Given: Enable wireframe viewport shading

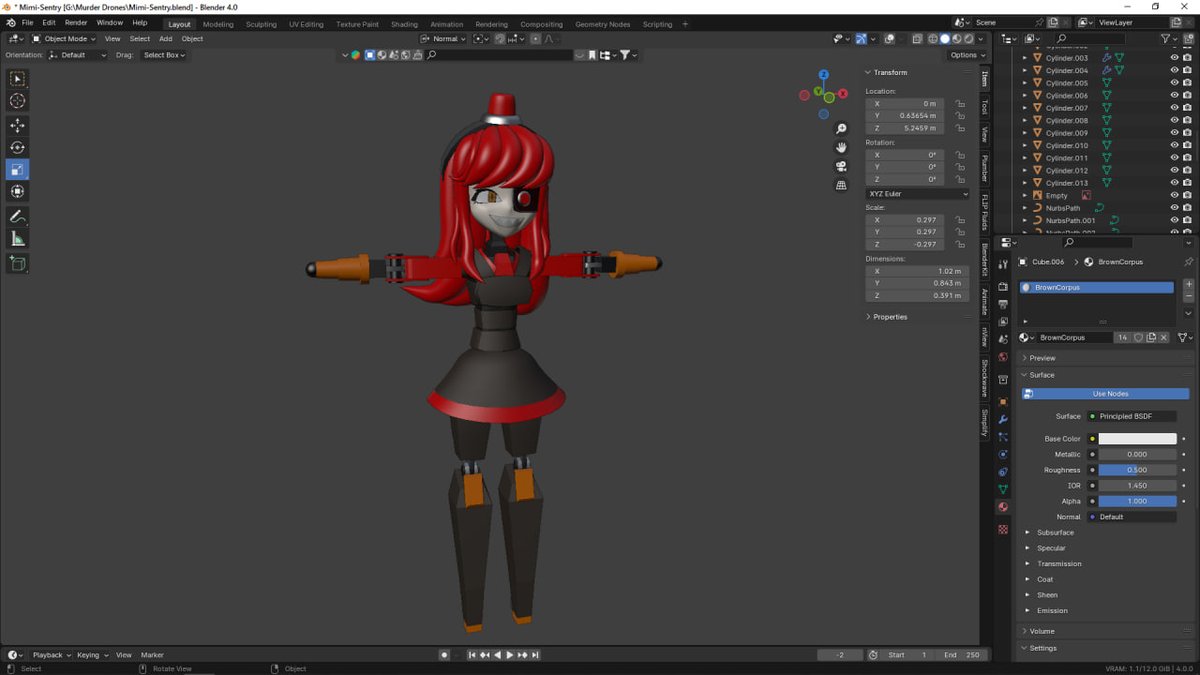Looking at the screenshot, I should [x=932, y=39].
